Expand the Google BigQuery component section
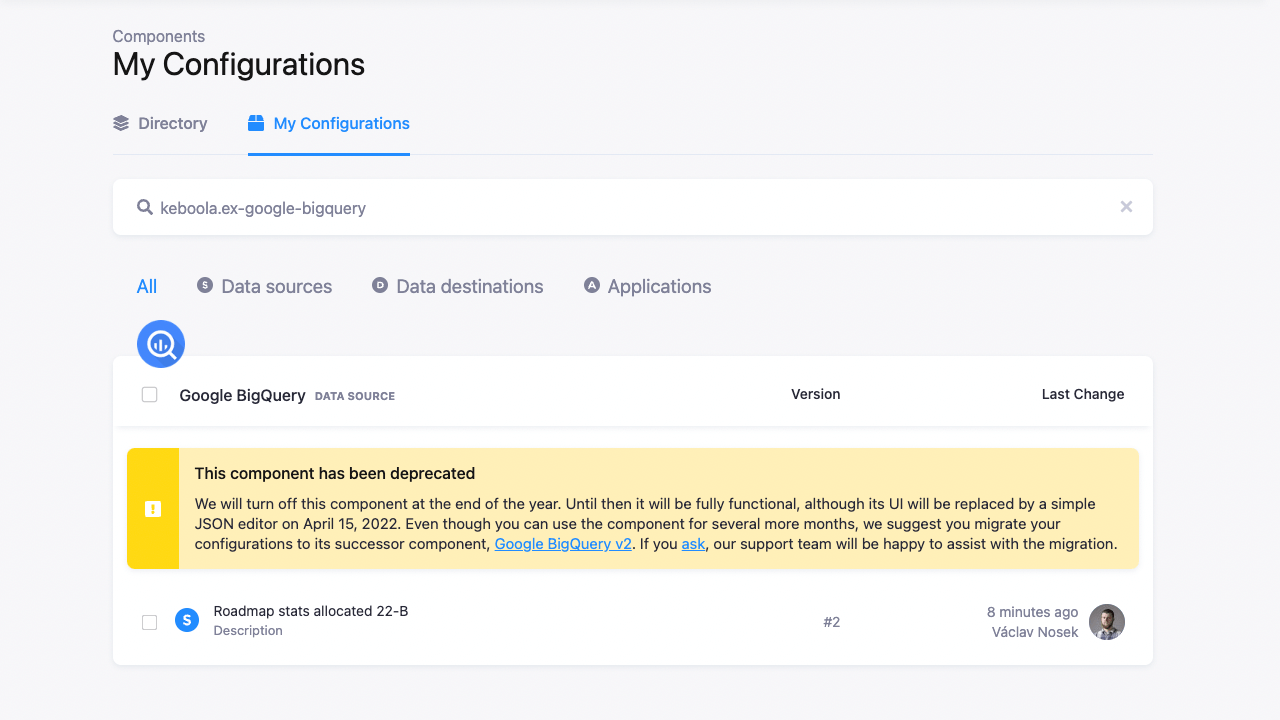Image resolution: width=1280 pixels, height=720 pixels. [x=242, y=395]
